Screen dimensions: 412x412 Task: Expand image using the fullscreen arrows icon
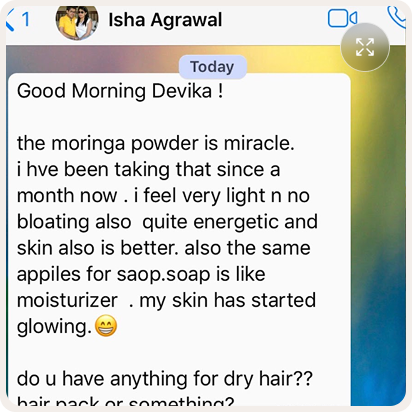pyautogui.click(x=365, y=47)
